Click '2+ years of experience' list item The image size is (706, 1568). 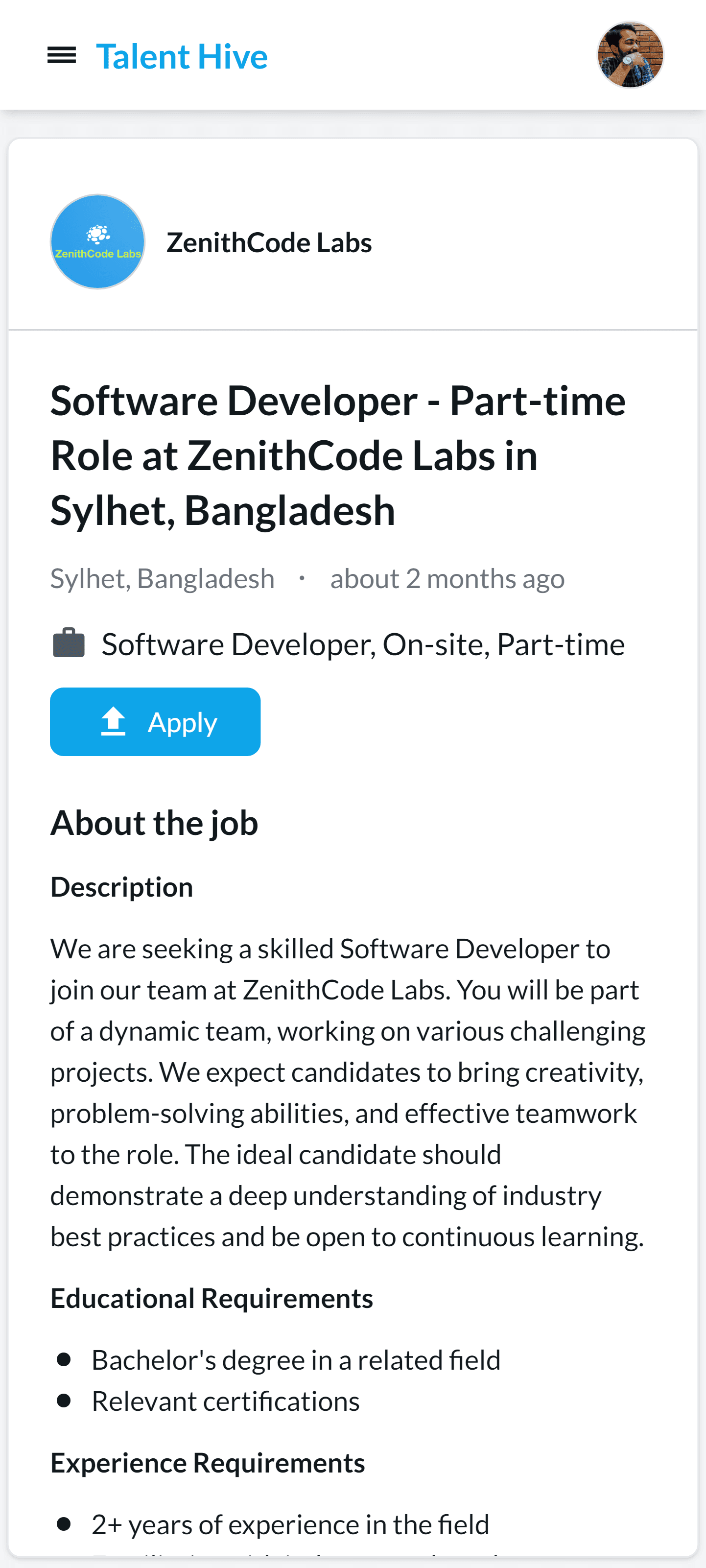tap(290, 1524)
